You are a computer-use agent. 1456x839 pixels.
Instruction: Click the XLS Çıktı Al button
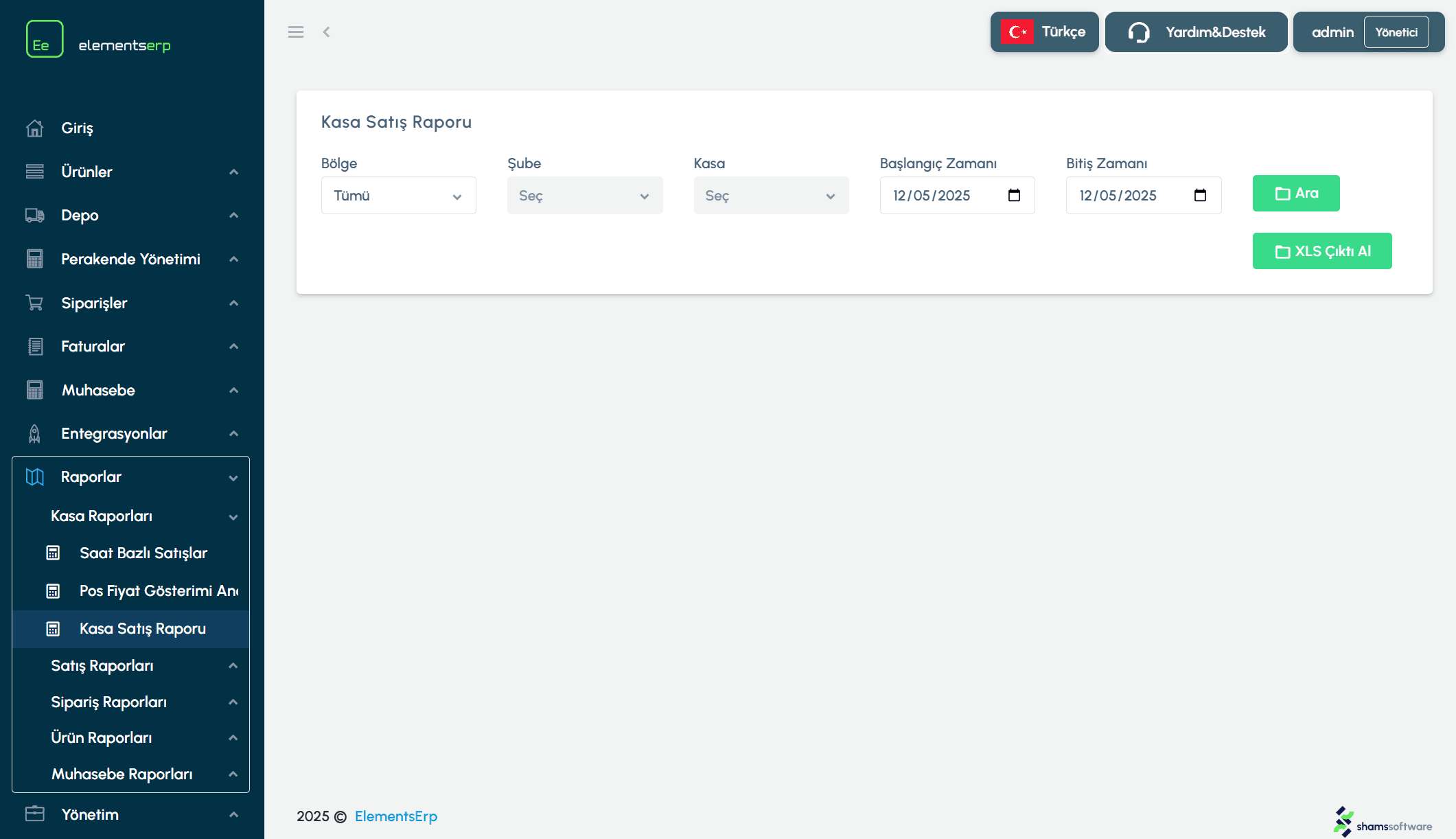click(1321, 251)
